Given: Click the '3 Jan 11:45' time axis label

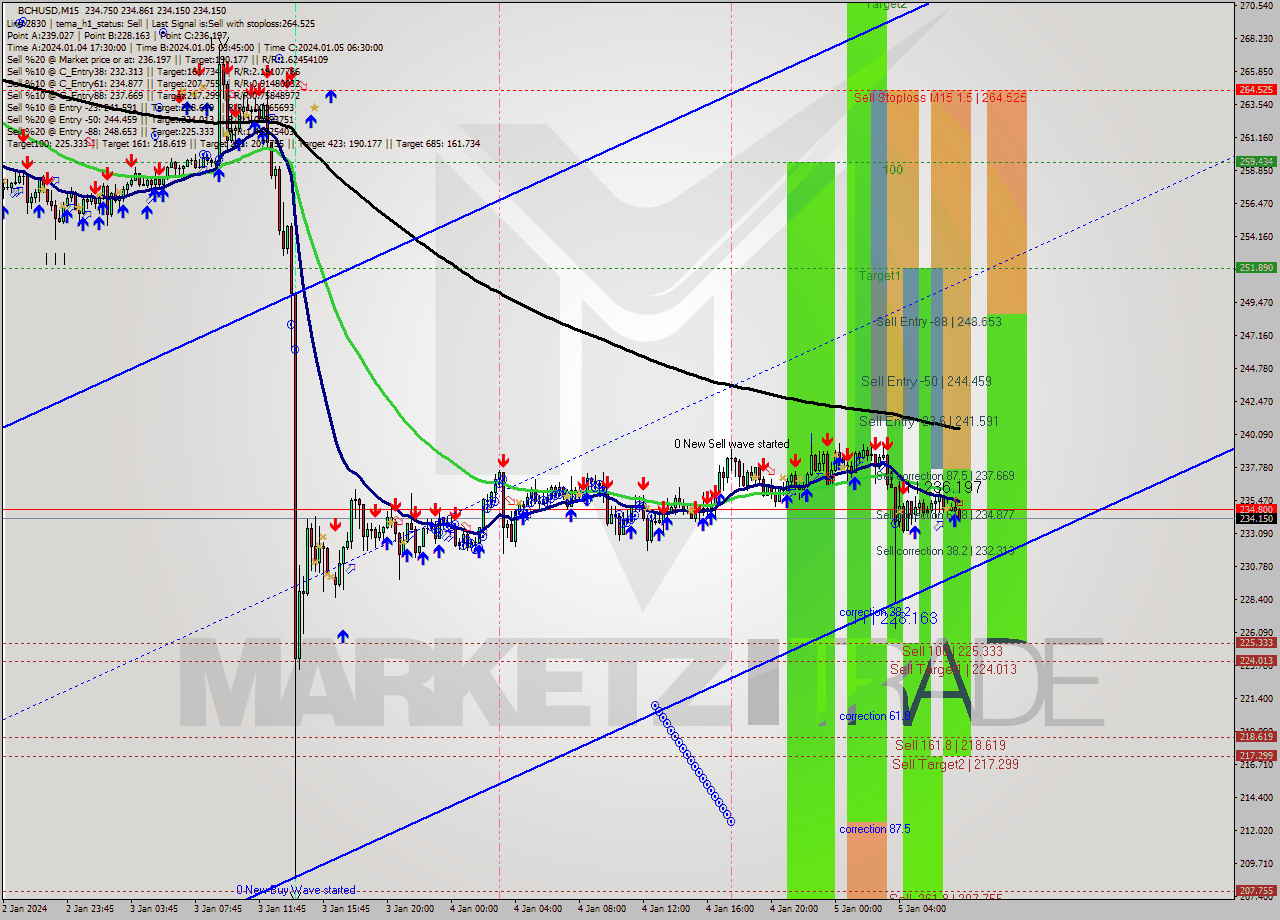Looking at the screenshot, I should [282, 909].
